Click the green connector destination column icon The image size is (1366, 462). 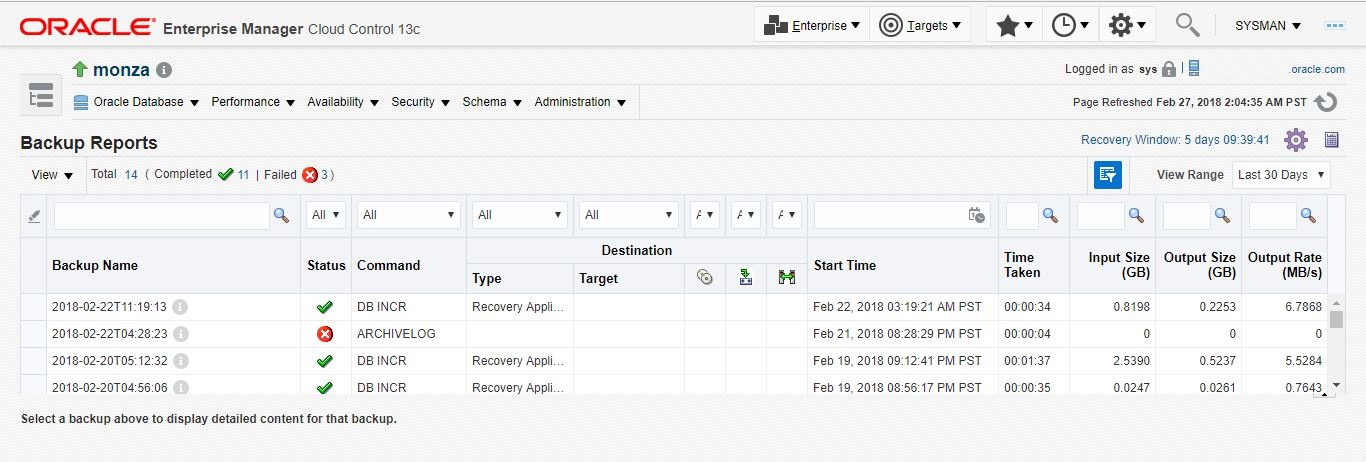[787, 278]
